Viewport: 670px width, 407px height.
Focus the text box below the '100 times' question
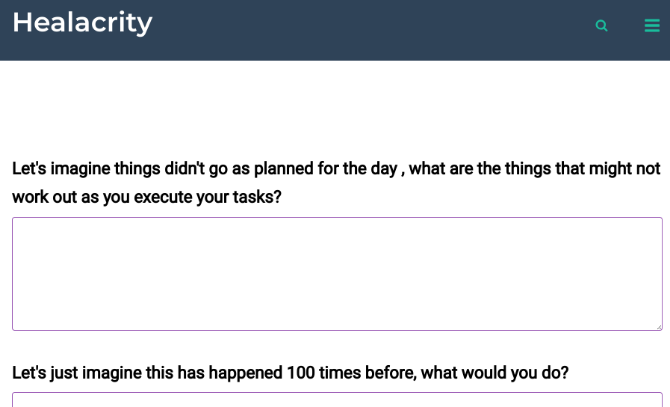(x=337, y=399)
